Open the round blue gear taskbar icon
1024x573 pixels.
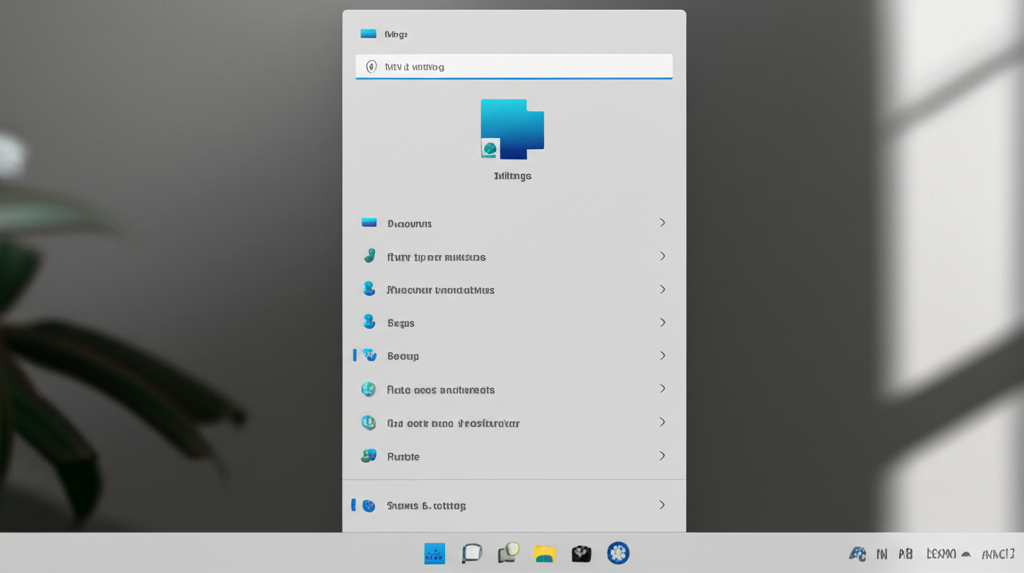[618, 553]
